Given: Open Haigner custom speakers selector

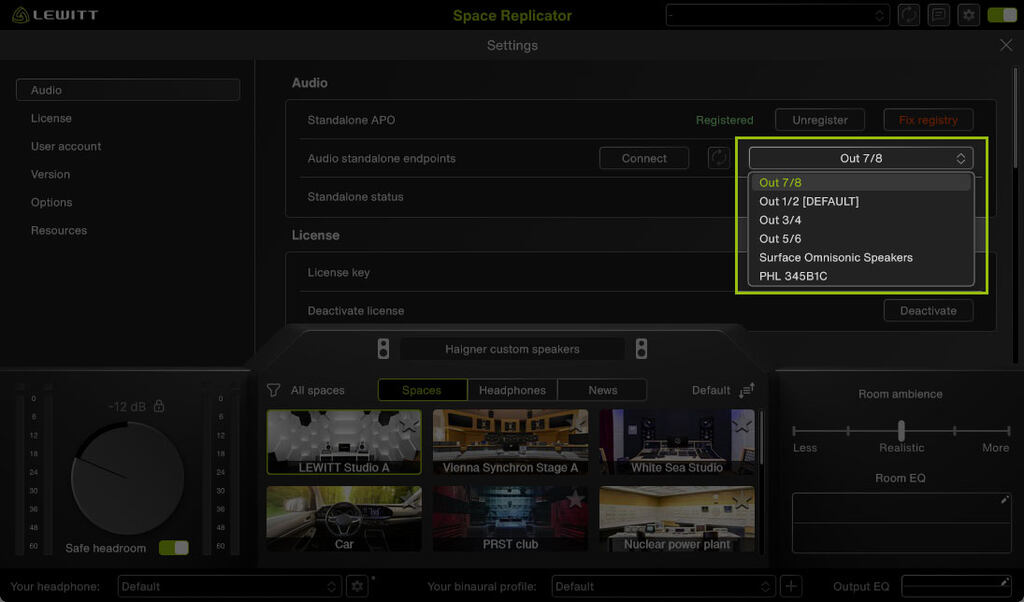Looking at the screenshot, I should pos(512,349).
